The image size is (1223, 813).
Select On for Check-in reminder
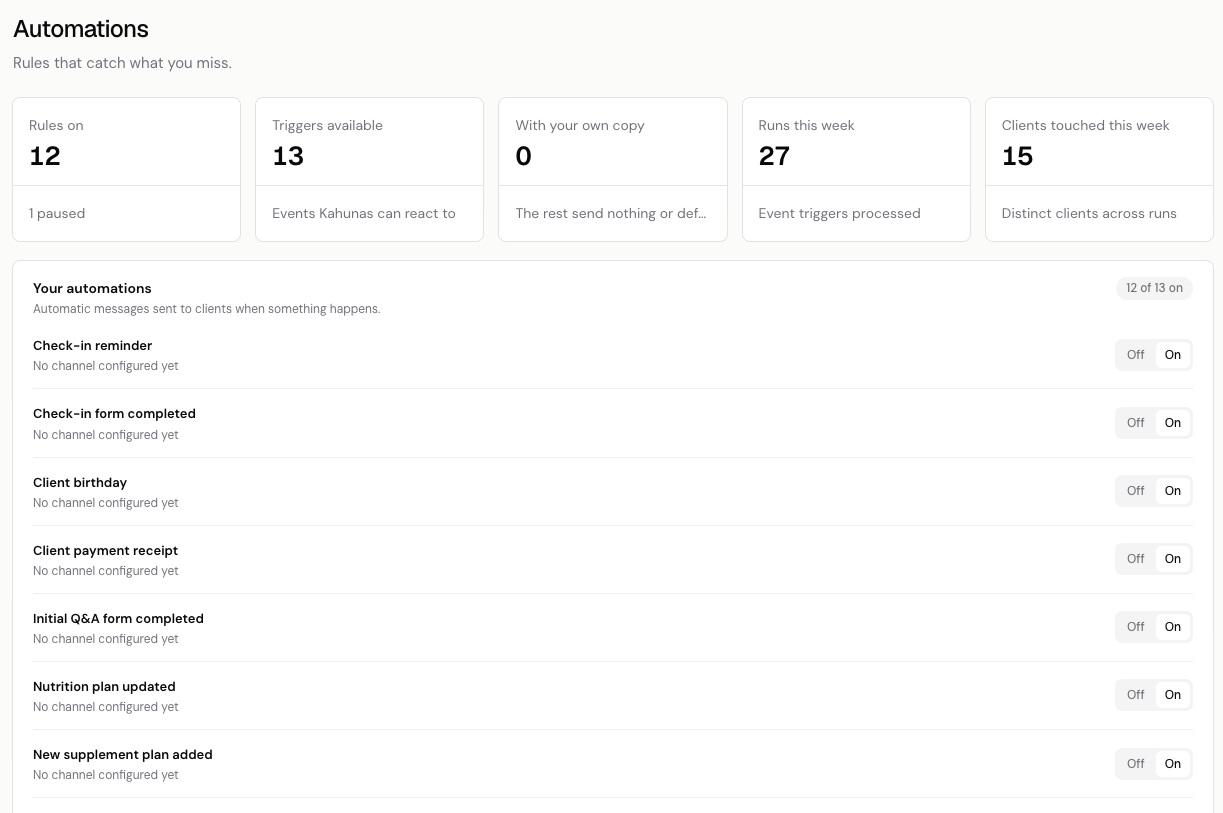(1173, 355)
